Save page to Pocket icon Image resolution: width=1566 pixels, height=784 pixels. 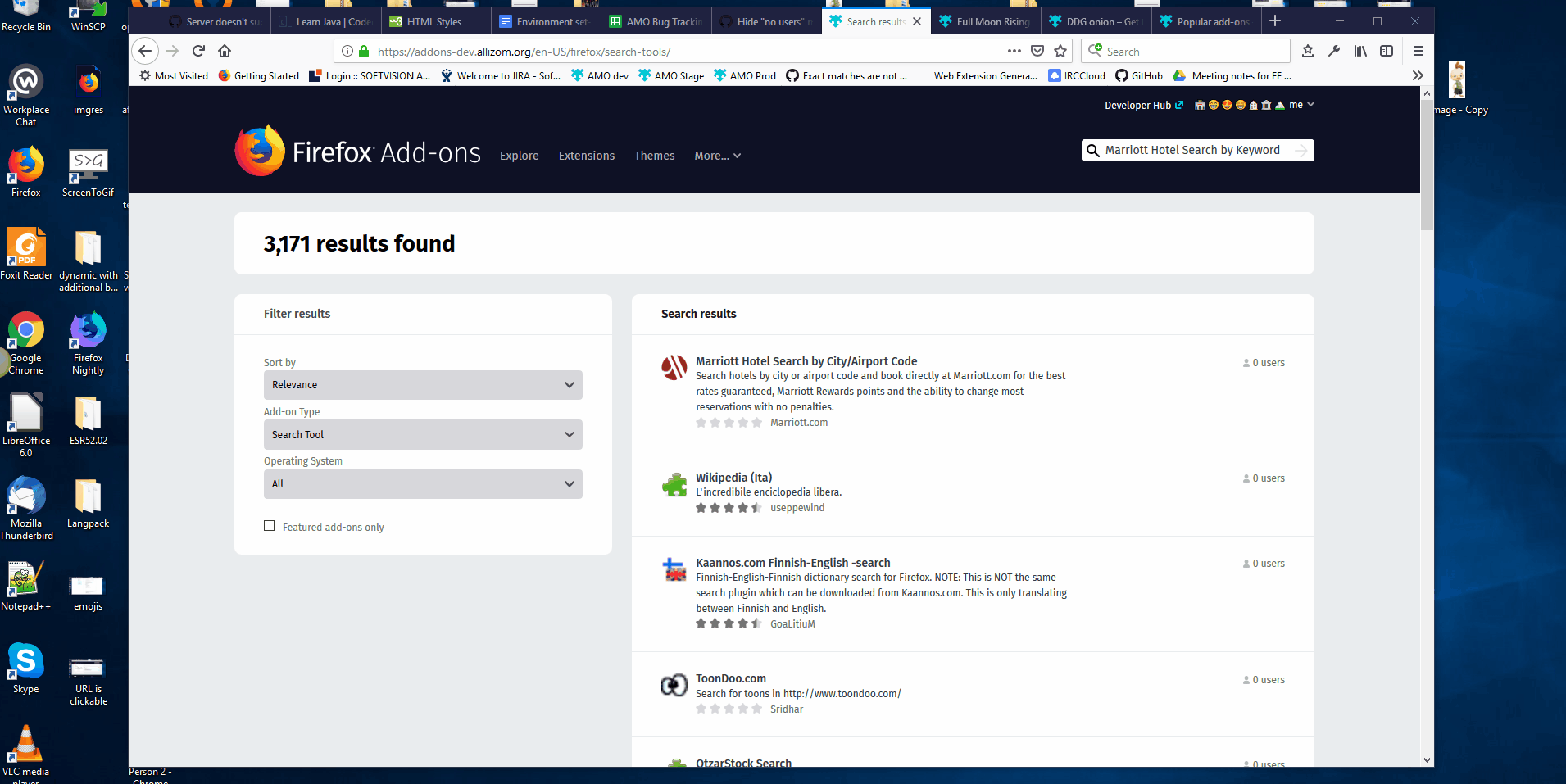coord(1037,51)
